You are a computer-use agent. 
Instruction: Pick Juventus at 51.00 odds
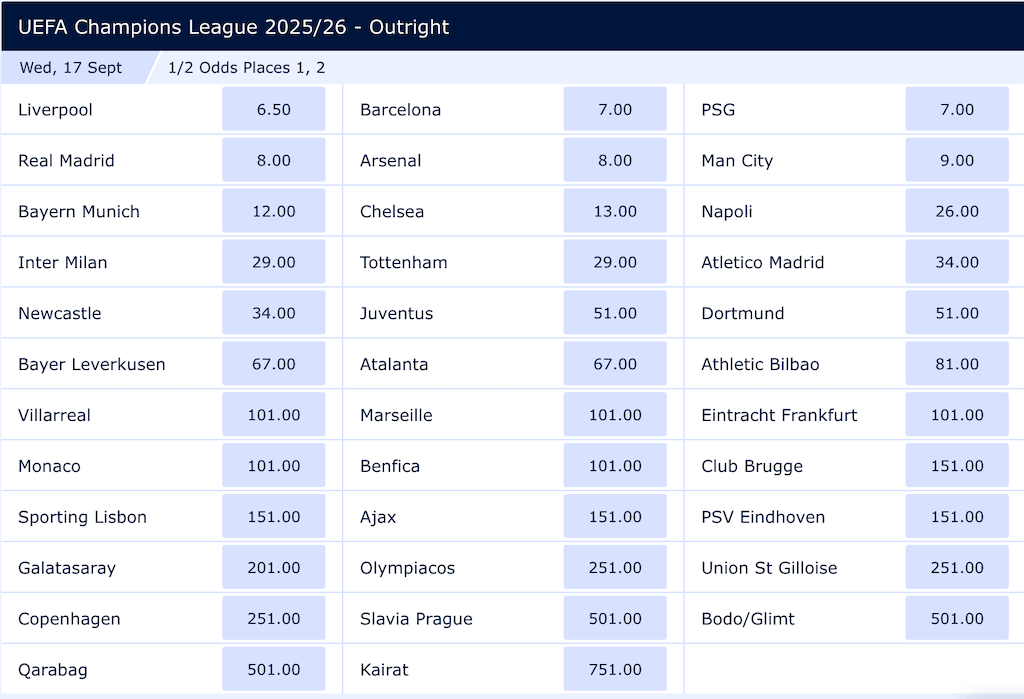614,313
